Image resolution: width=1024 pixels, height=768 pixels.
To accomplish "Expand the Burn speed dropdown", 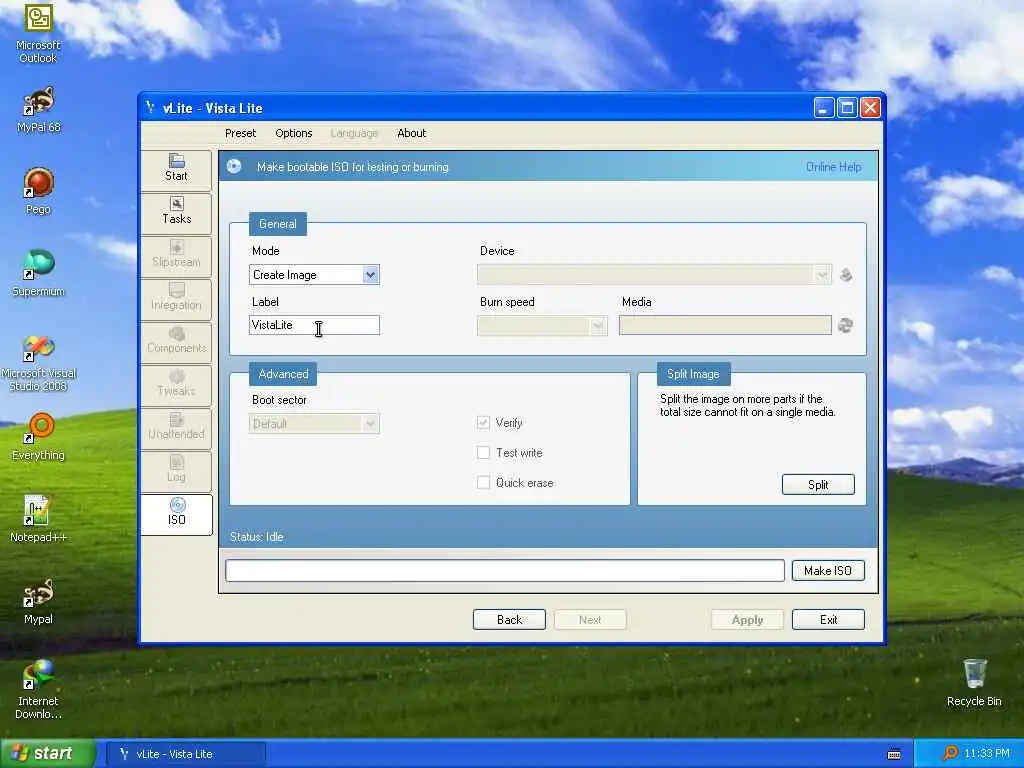I will point(598,326).
